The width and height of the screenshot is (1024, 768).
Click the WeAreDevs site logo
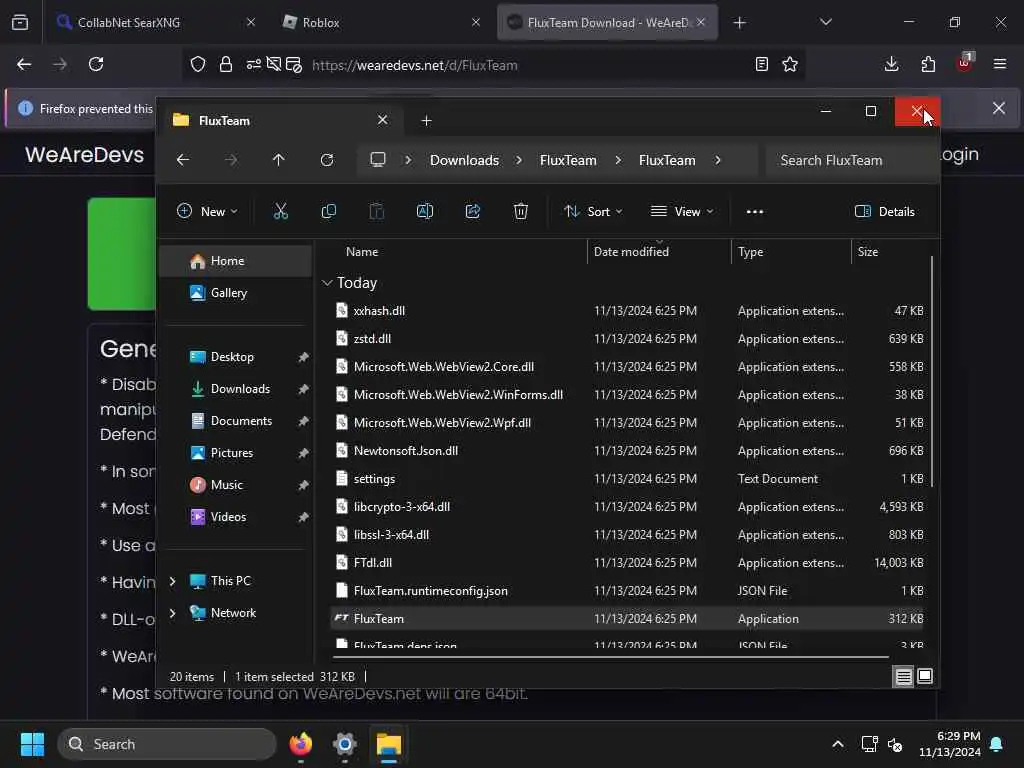84,155
